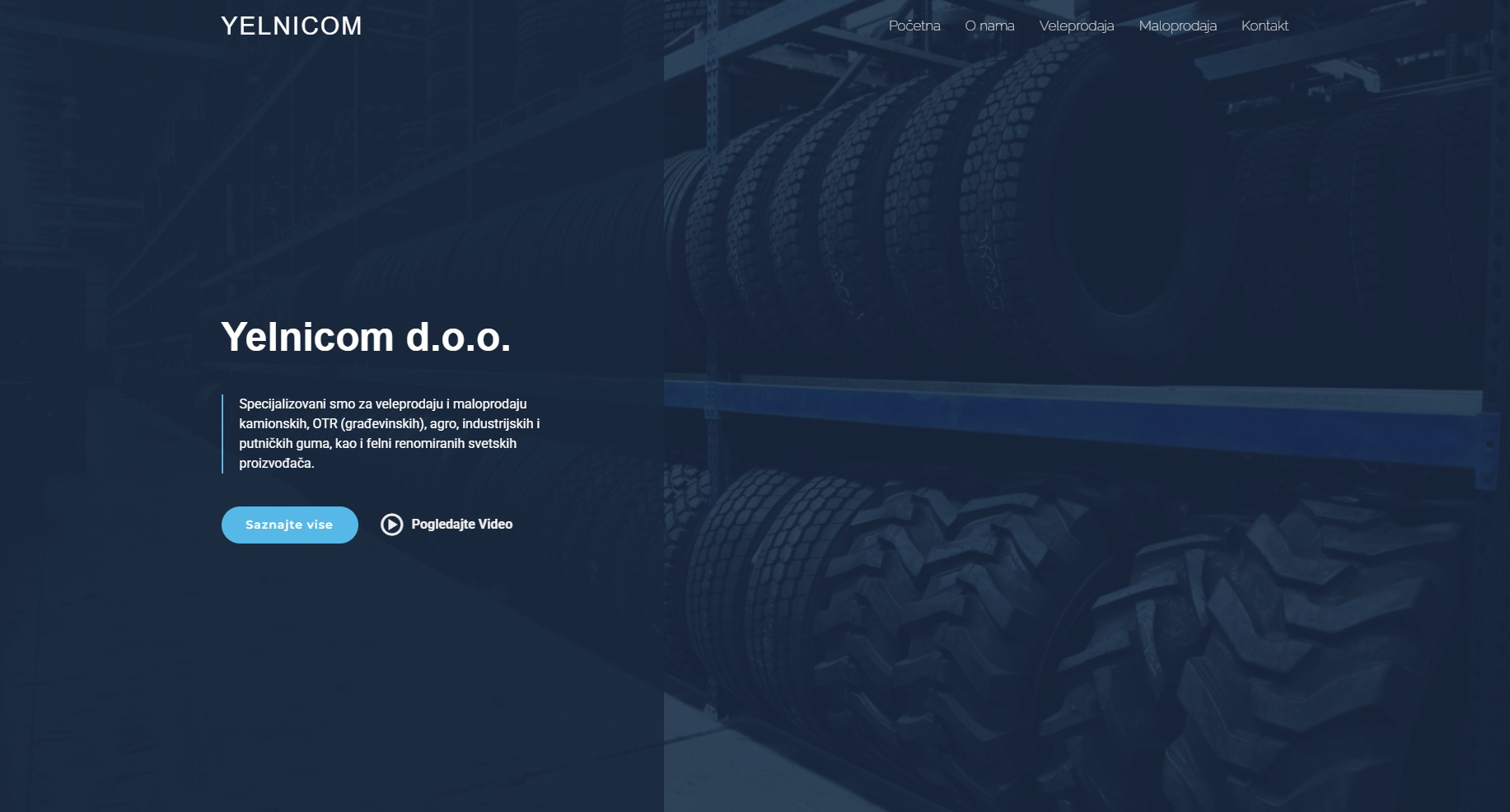
Task: Click the YELNICOM logo
Action: click(x=292, y=26)
